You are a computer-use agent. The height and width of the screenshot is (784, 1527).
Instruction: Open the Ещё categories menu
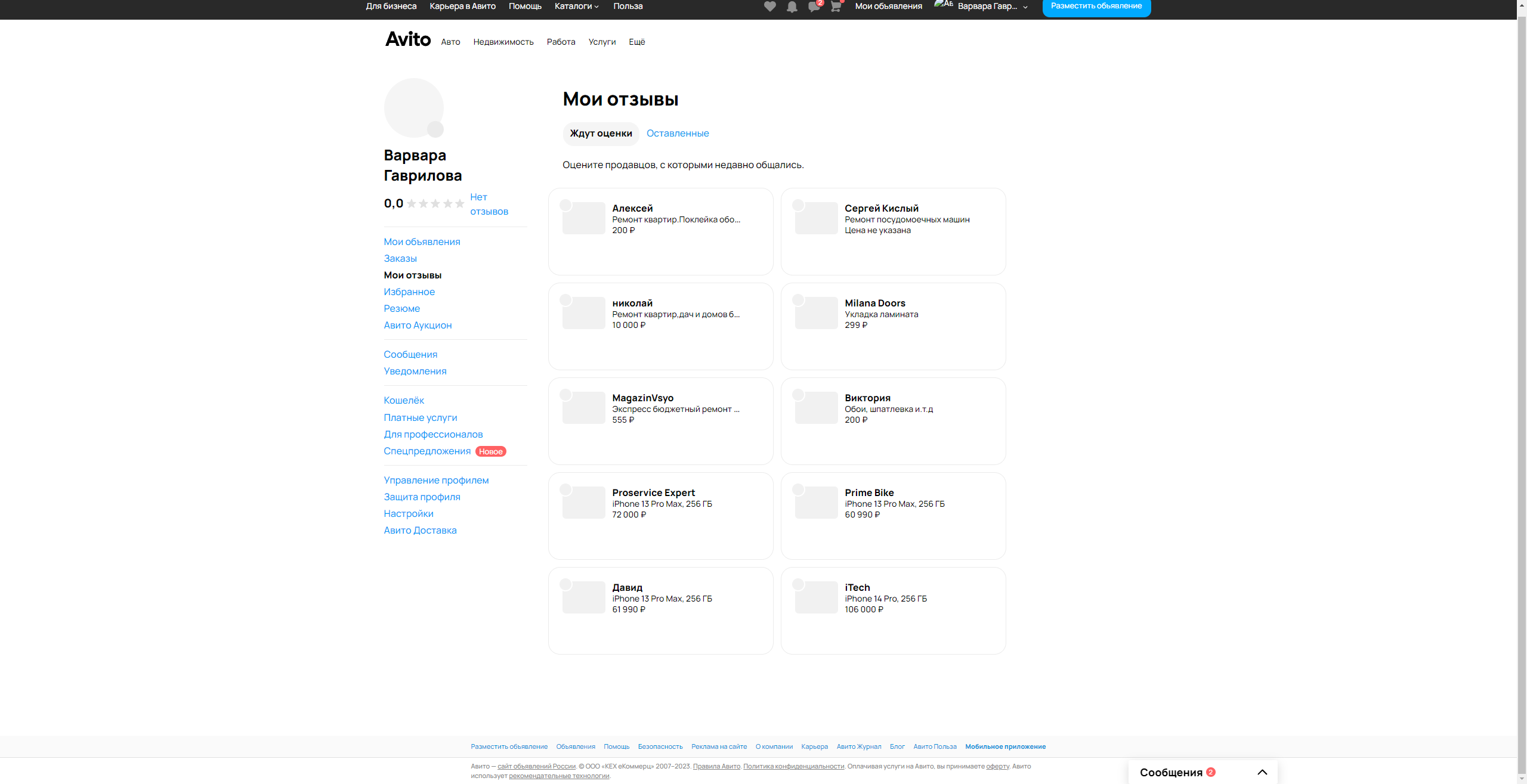tap(636, 42)
